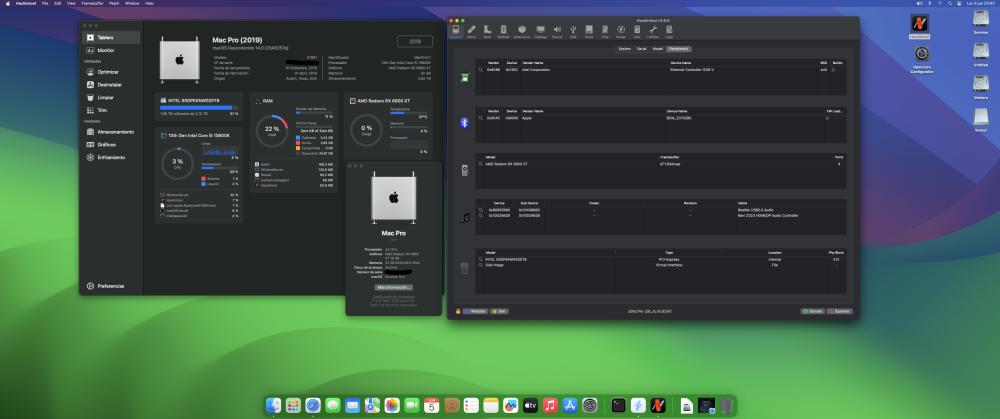
Task: Click the Website button in Hackintool
Action: pyautogui.click(x=476, y=311)
